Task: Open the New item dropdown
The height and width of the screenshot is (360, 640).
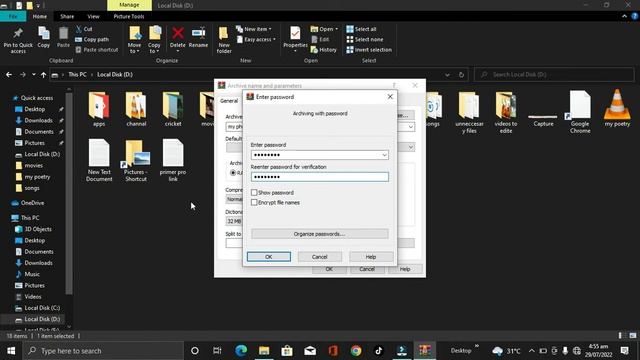Action: (x=253, y=29)
